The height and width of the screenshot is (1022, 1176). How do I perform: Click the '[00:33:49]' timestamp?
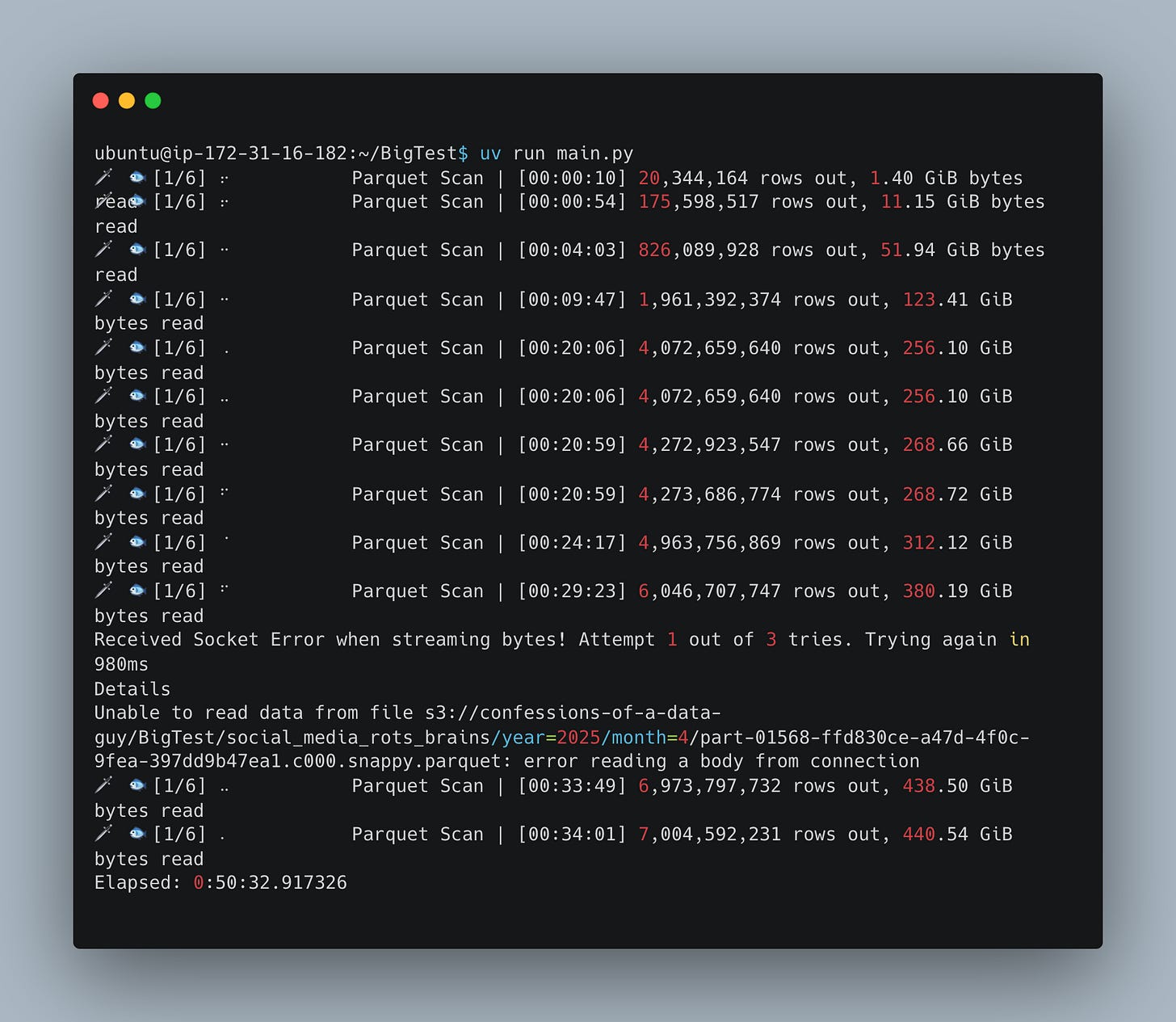[573, 786]
